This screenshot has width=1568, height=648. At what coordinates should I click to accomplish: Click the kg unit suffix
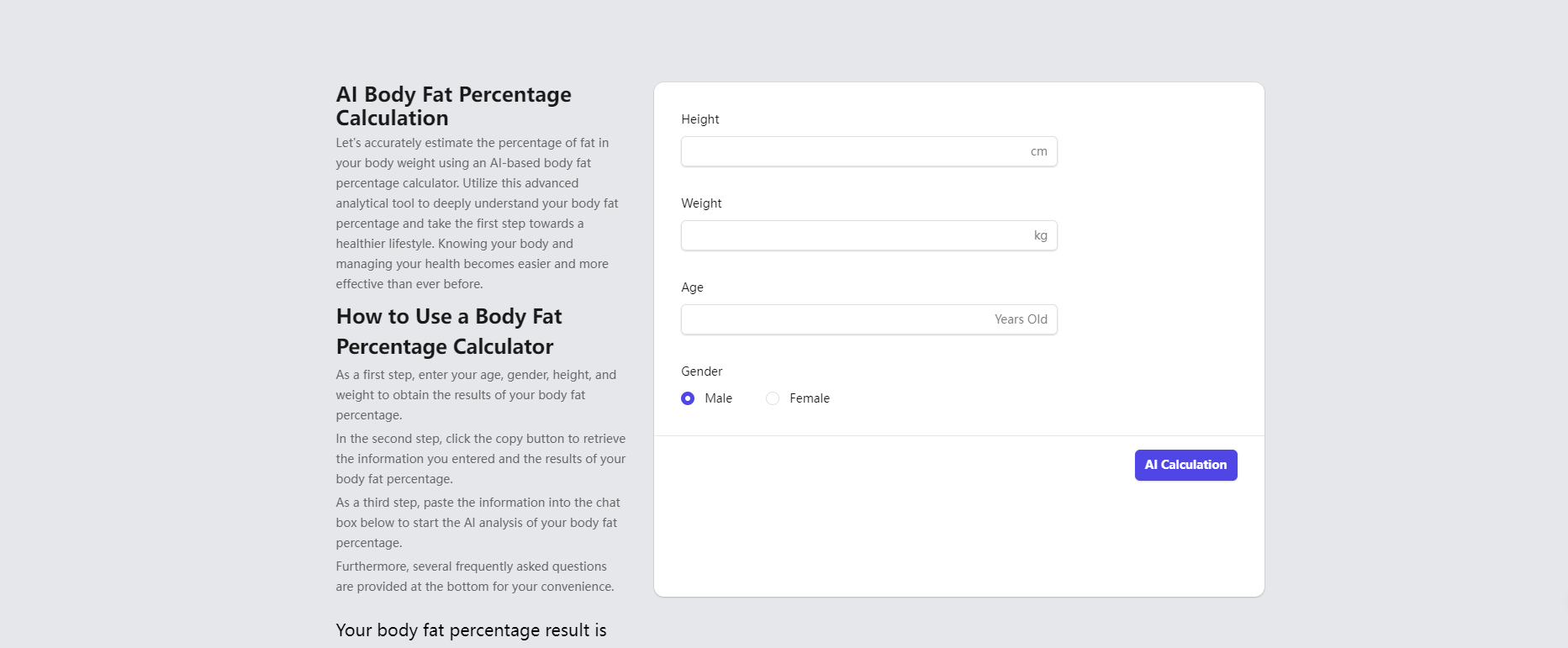coord(1040,235)
